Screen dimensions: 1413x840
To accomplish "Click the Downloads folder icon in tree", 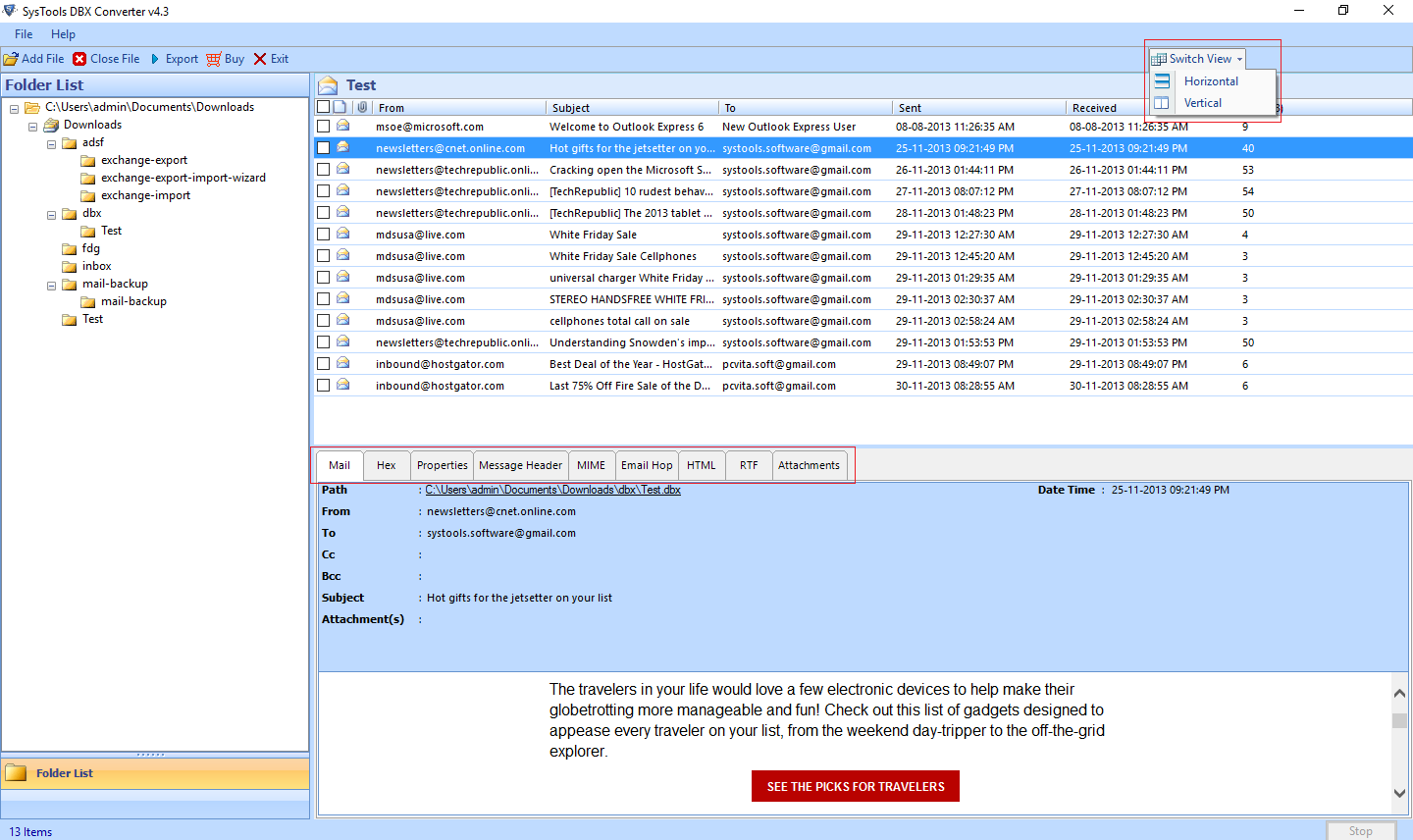I will tap(51, 126).
